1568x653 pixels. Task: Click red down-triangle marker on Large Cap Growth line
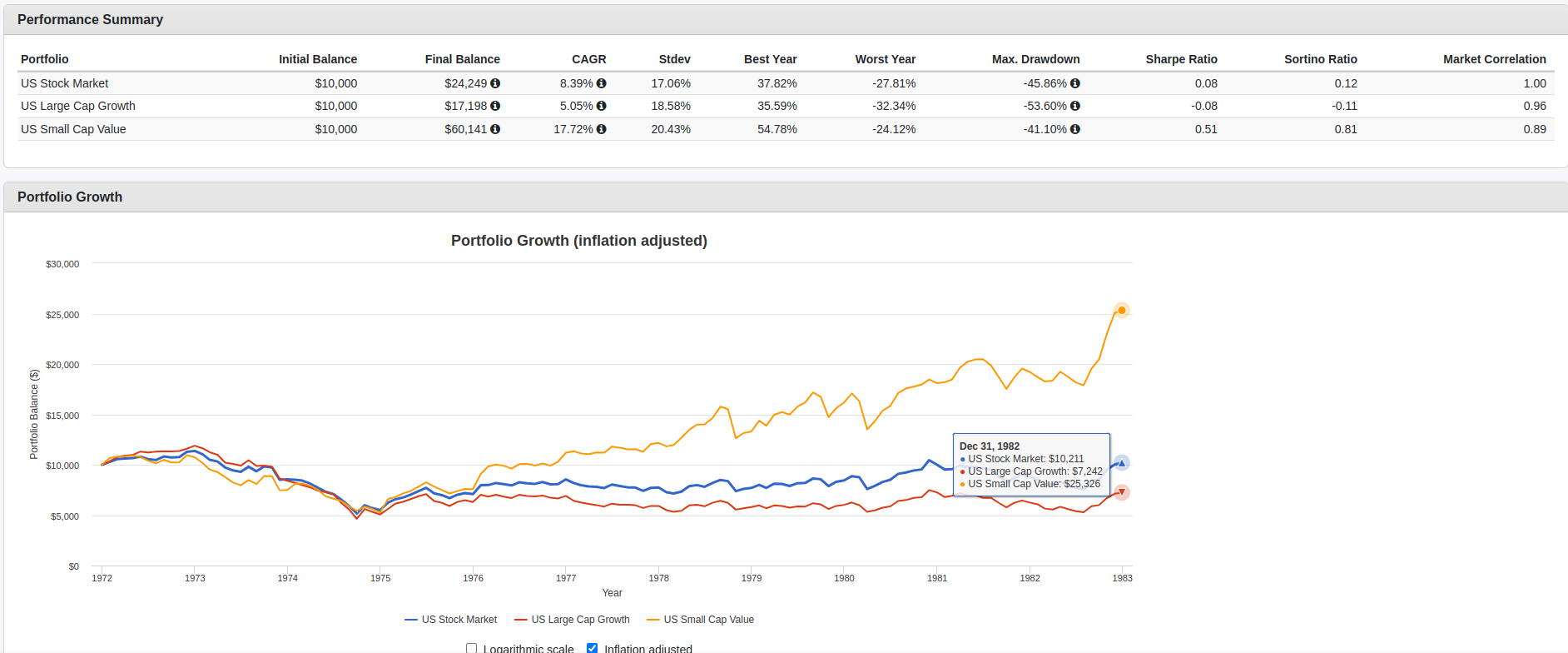(1121, 492)
